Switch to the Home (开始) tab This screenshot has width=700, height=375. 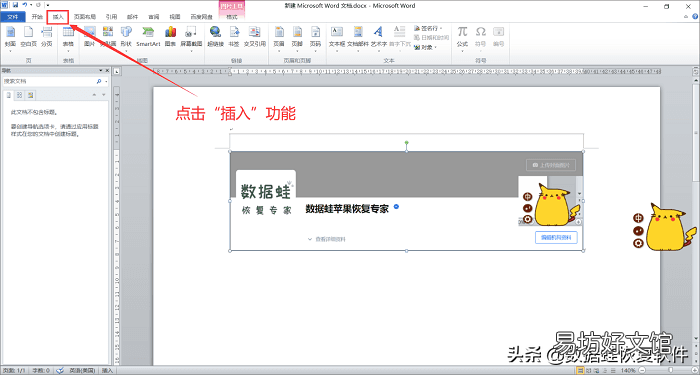tap(37, 17)
